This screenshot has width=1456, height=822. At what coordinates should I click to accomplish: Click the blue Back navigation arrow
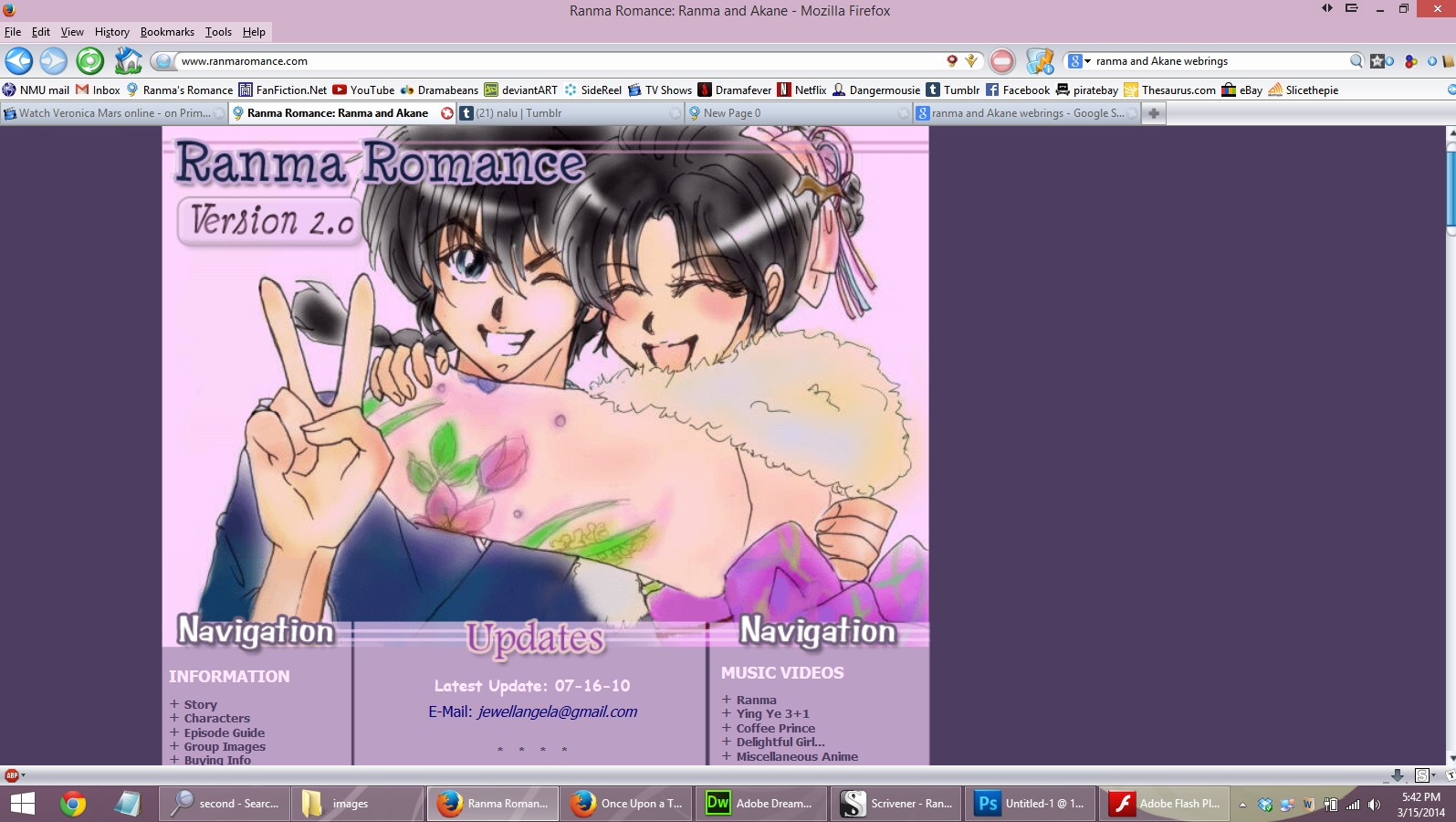point(19,61)
